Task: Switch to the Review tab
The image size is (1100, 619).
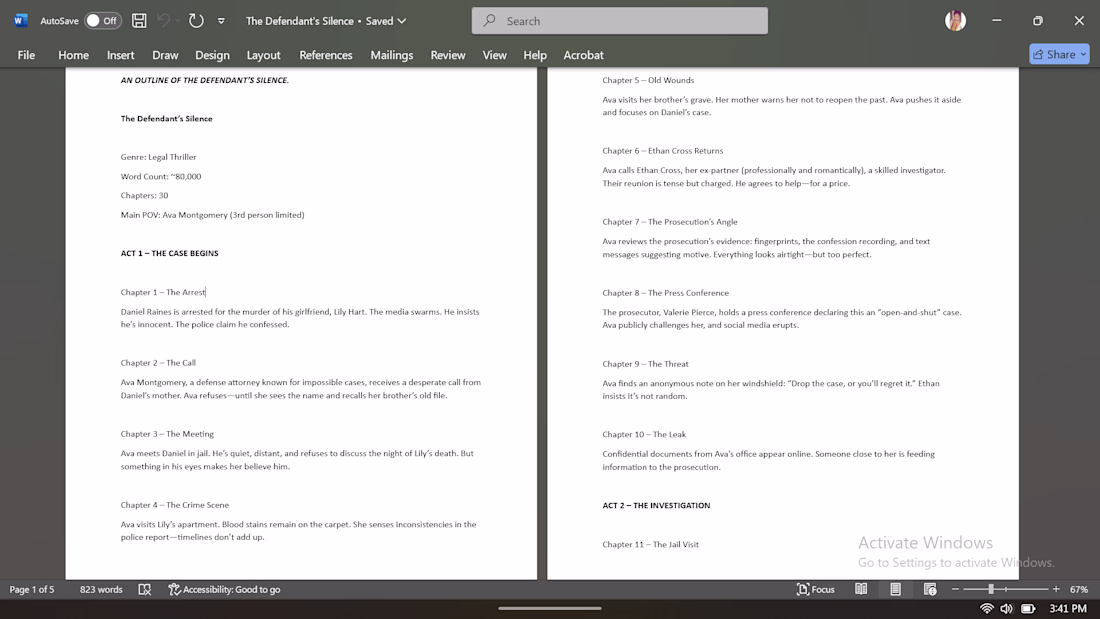Action: point(448,55)
